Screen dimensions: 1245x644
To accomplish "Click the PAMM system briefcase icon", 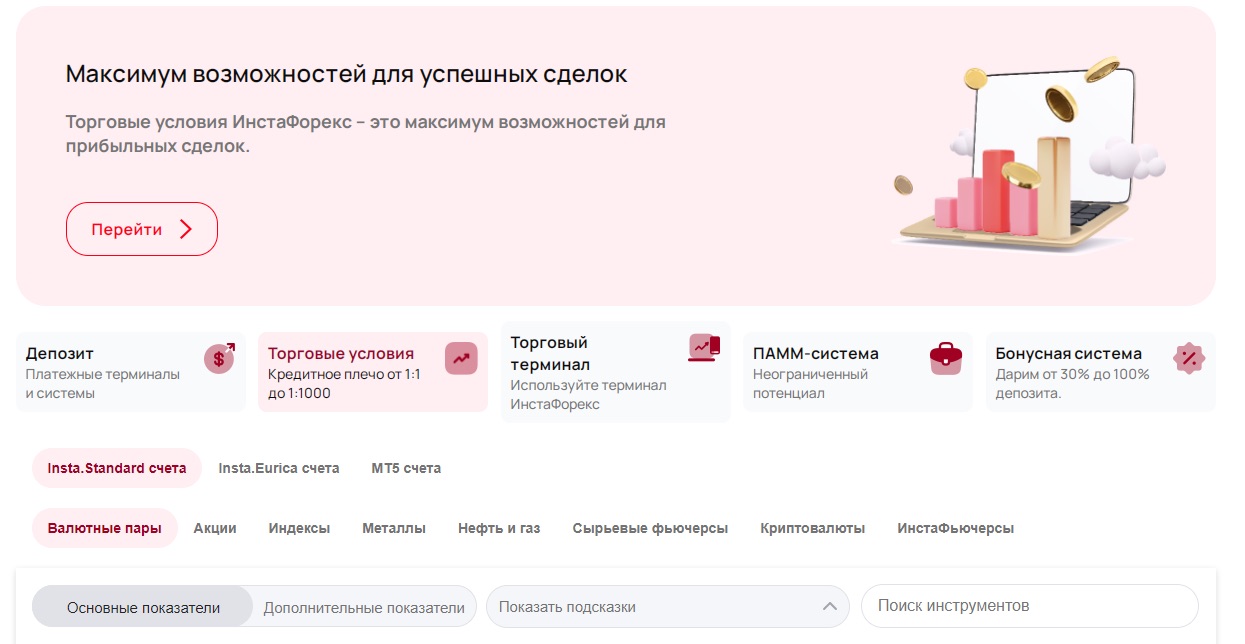I will 946,358.
